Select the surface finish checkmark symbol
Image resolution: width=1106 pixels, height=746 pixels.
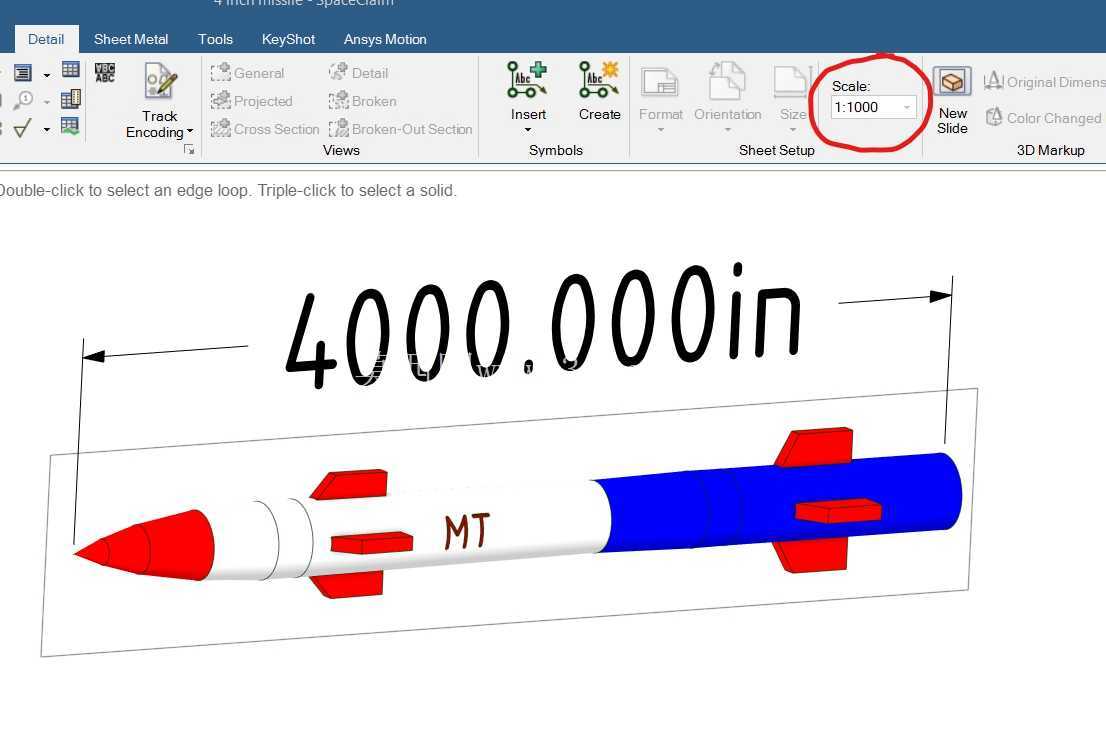pyautogui.click(x=23, y=128)
